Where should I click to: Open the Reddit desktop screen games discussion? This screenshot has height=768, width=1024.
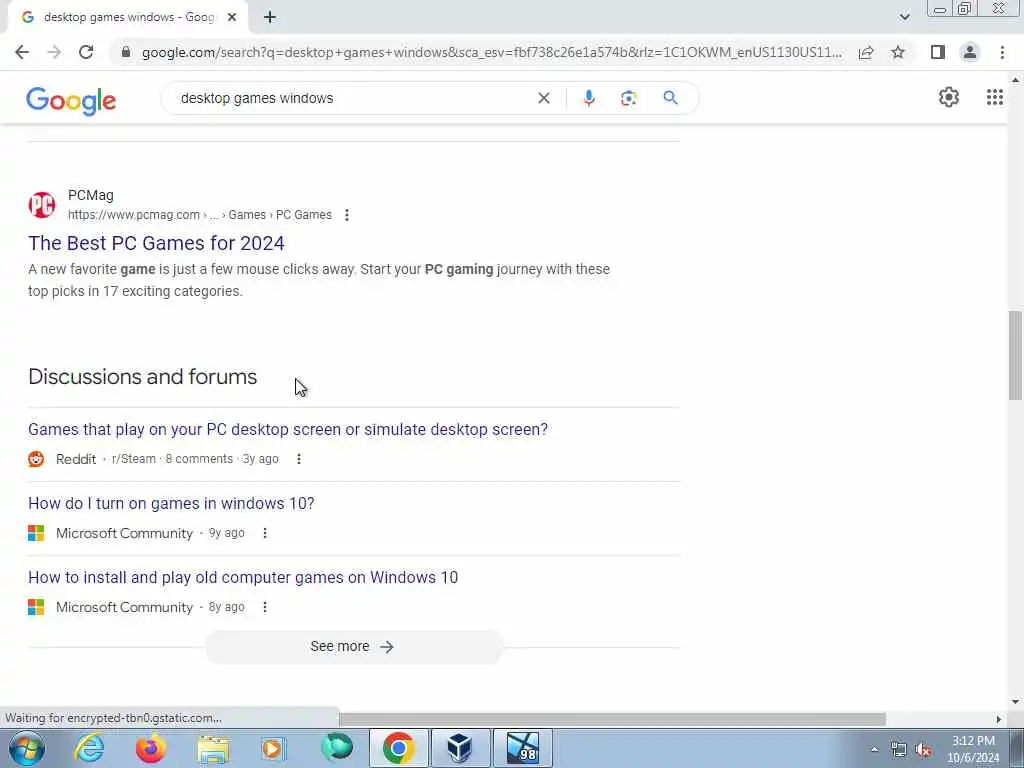coord(288,429)
